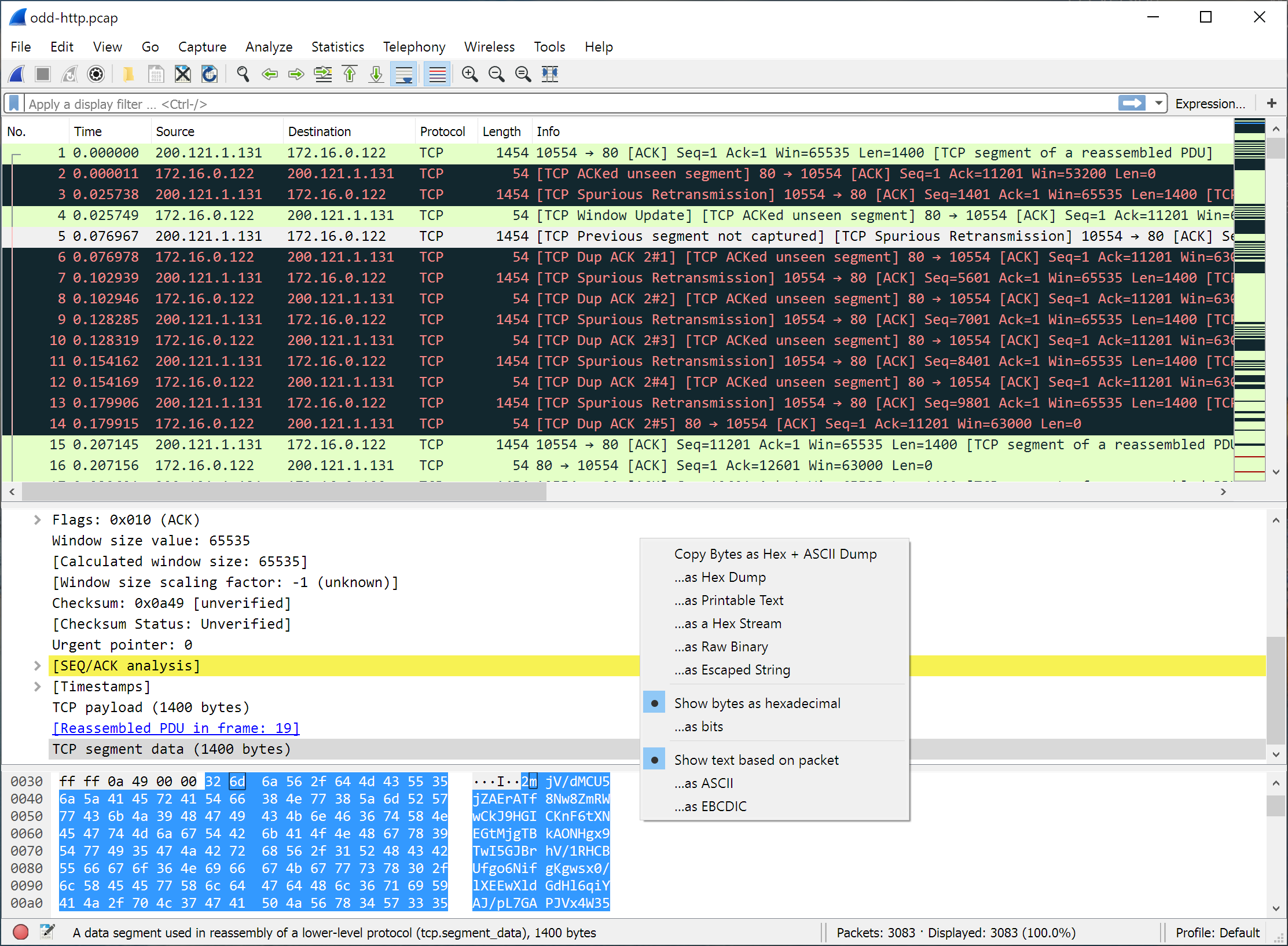Switch text display to EBCDIC
Screen dimensions: 1288x946
click(x=711, y=806)
